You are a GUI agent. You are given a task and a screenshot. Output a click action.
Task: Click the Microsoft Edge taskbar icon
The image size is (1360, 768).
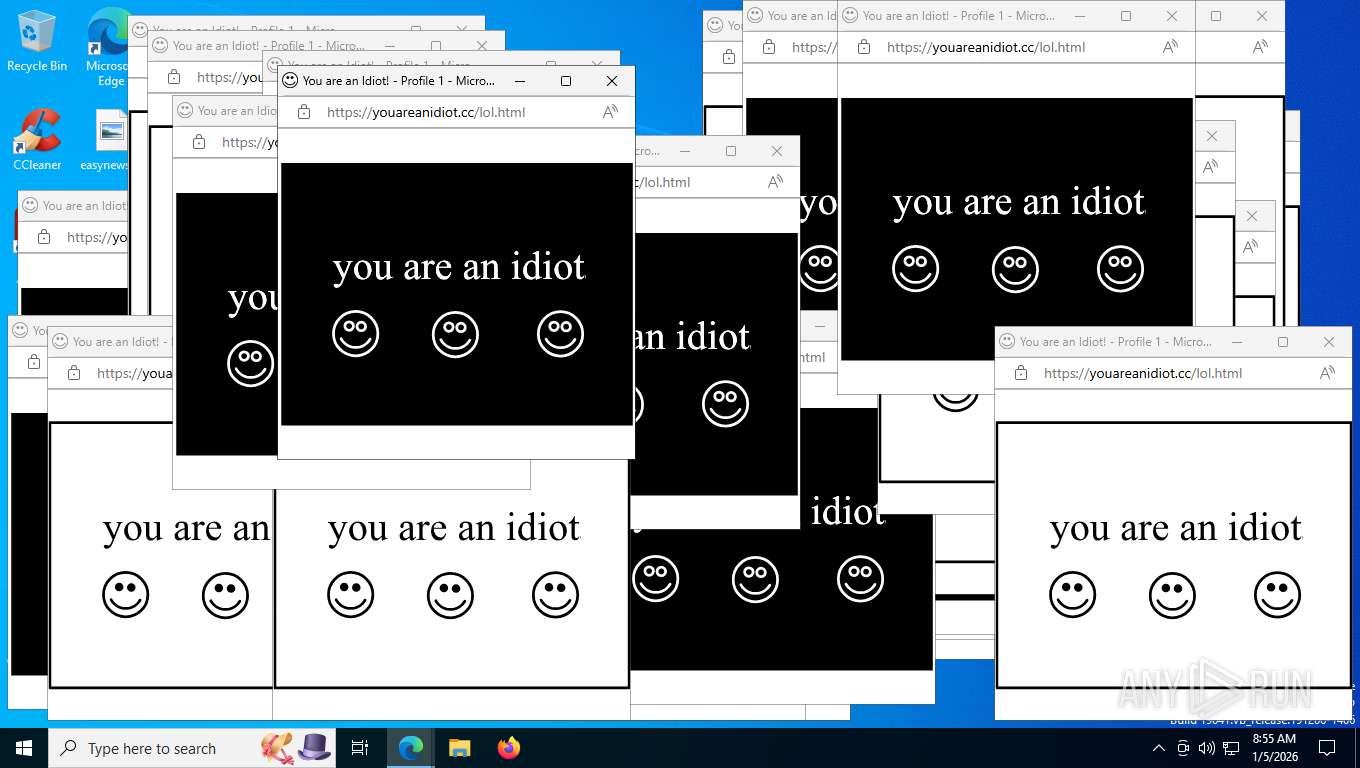(x=411, y=748)
